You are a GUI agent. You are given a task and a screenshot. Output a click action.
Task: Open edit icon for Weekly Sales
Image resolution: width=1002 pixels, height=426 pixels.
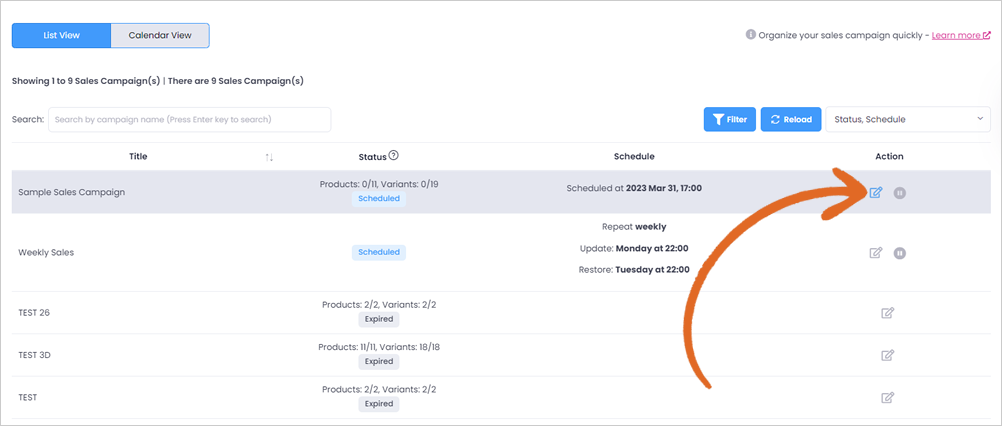[x=875, y=252]
